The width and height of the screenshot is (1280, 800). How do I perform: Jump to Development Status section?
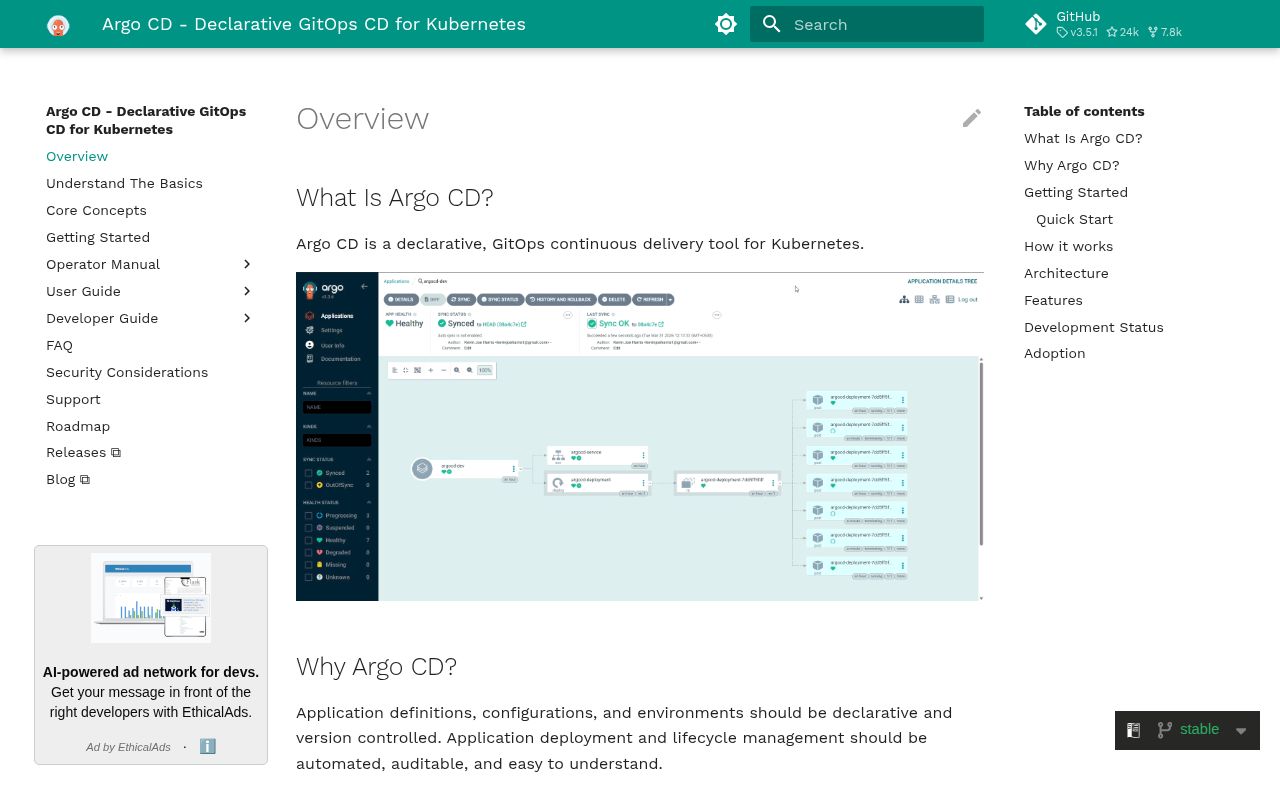pos(1093,327)
